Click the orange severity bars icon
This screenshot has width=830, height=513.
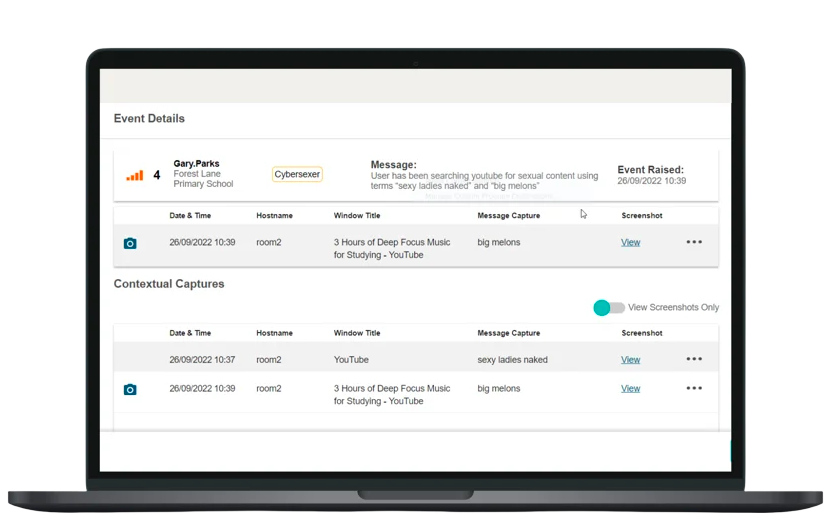tap(134, 175)
